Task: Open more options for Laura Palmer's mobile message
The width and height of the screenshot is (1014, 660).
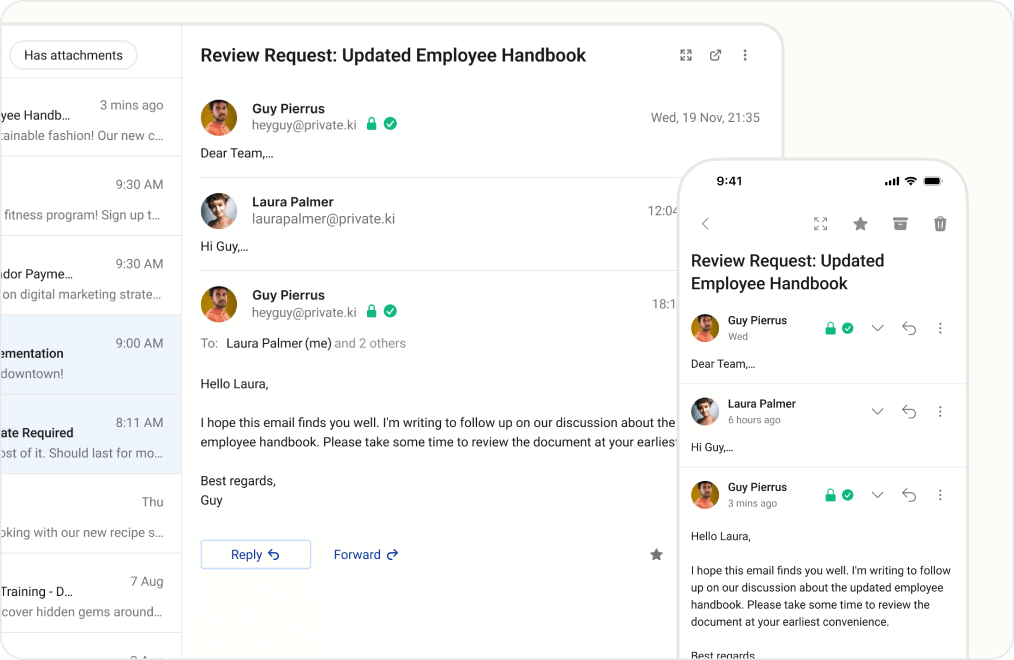Action: (x=940, y=411)
